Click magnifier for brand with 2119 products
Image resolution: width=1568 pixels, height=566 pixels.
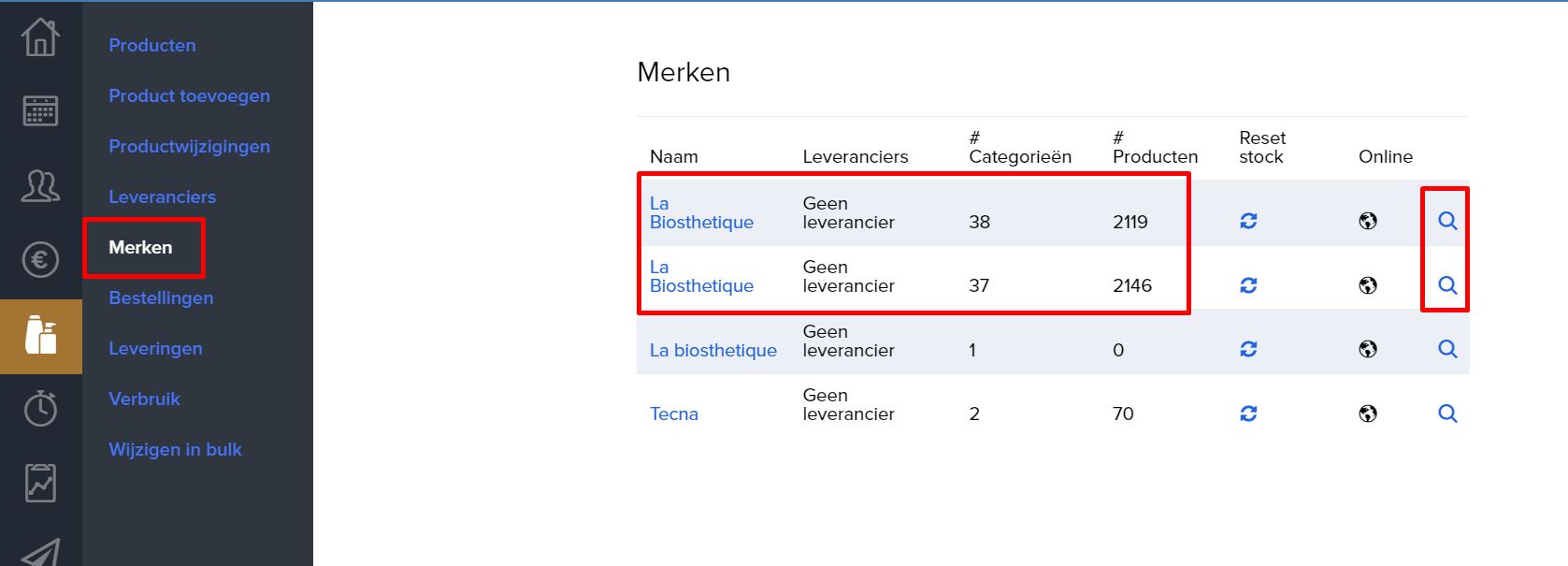tap(1447, 221)
